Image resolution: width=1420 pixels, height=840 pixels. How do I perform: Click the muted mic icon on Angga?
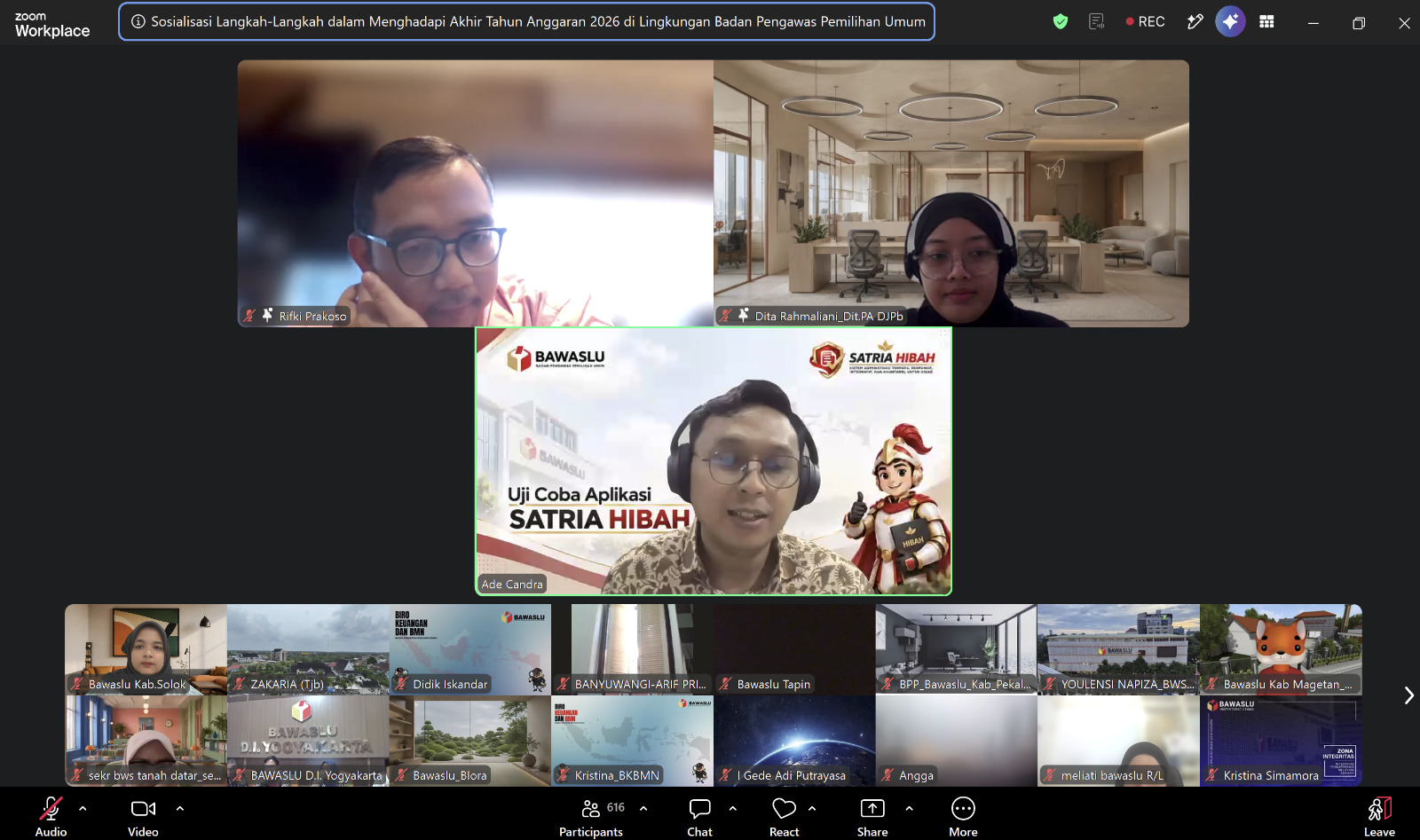pos(887,775)
